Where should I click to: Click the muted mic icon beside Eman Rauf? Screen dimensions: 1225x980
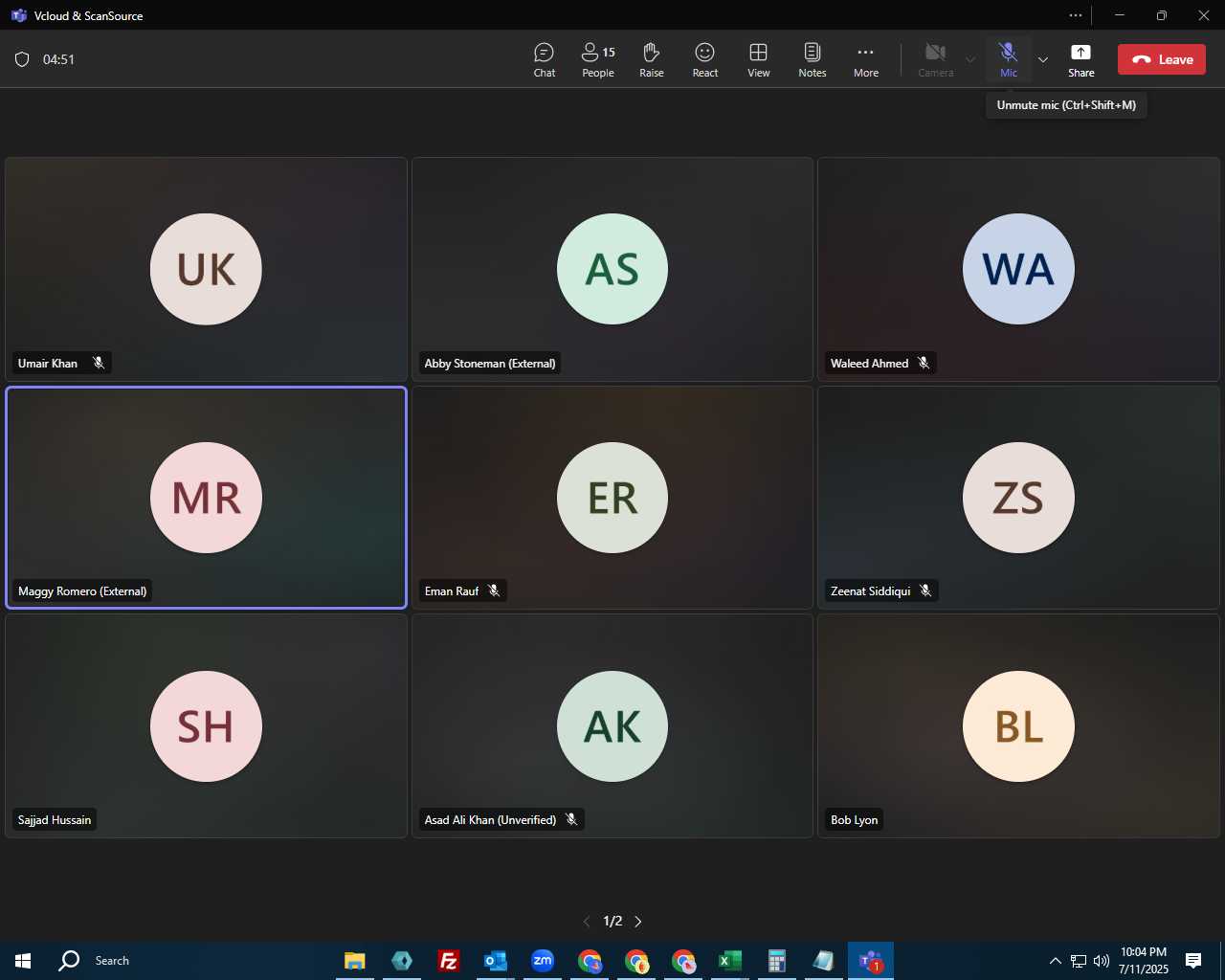(x=494, y=591)
